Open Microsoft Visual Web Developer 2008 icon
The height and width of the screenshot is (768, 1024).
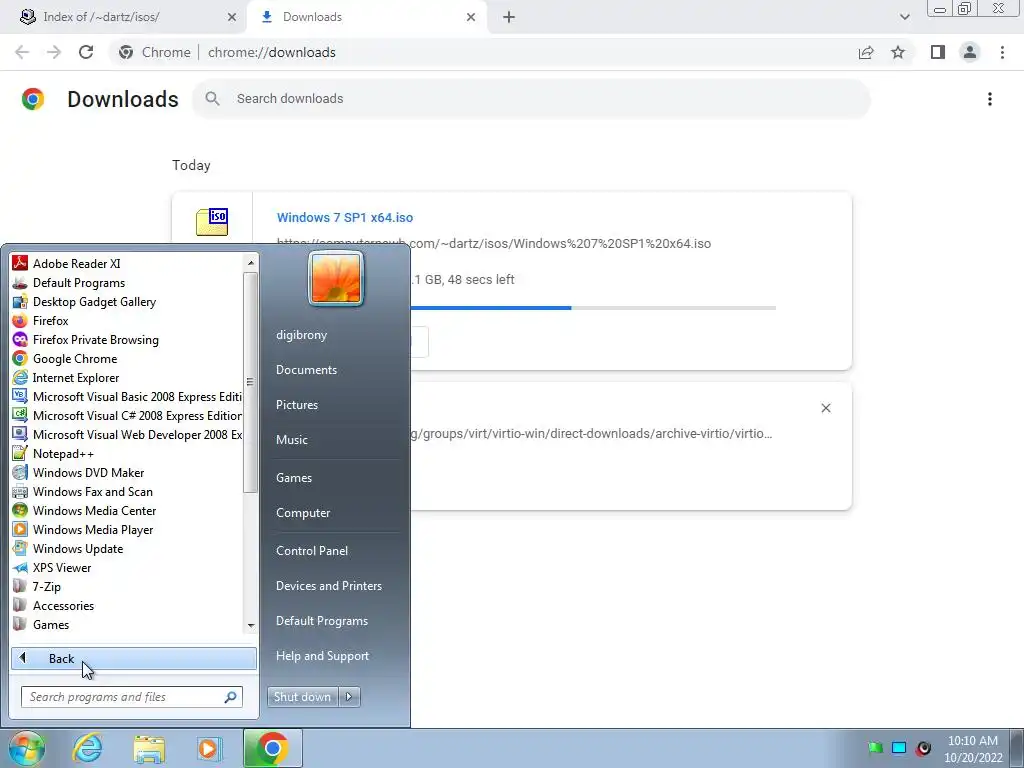pos(20,434)
